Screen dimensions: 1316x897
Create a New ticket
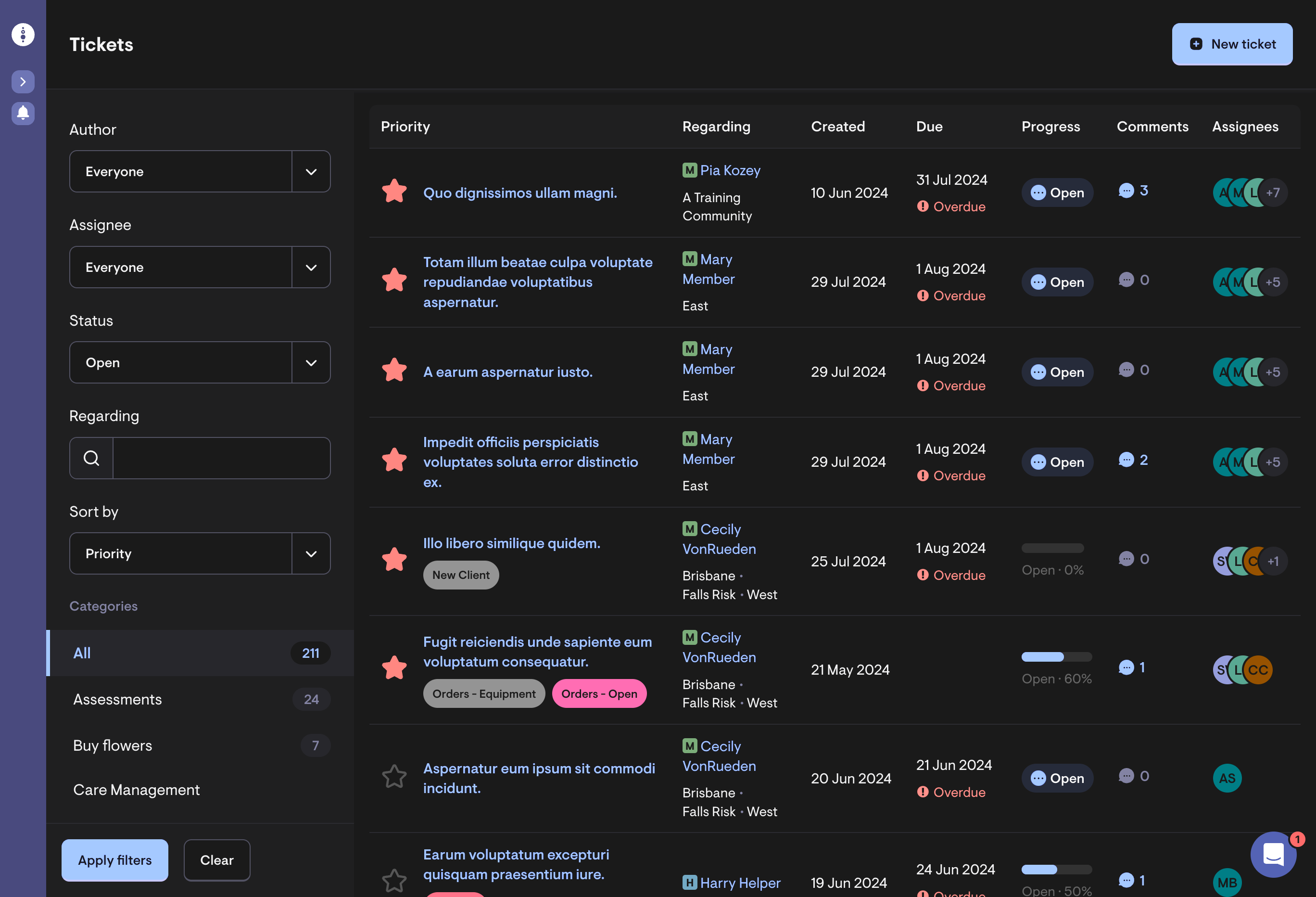tap(1232, 44)
